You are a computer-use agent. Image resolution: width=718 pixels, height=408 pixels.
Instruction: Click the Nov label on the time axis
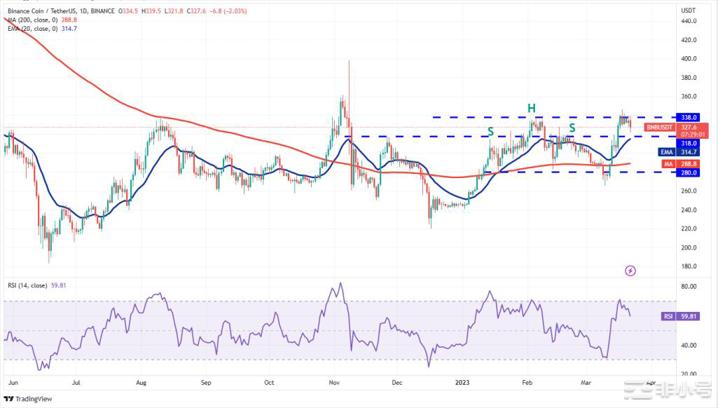pyautogui.click(x=333, y=381)
